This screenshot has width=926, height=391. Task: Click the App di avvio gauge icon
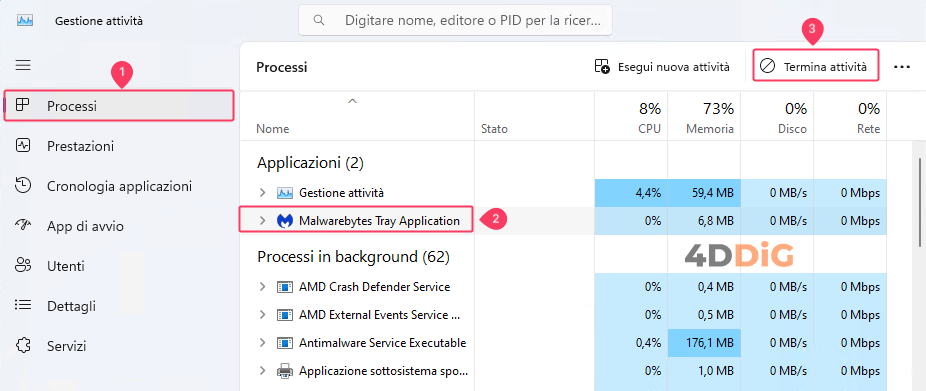point(22,225)
